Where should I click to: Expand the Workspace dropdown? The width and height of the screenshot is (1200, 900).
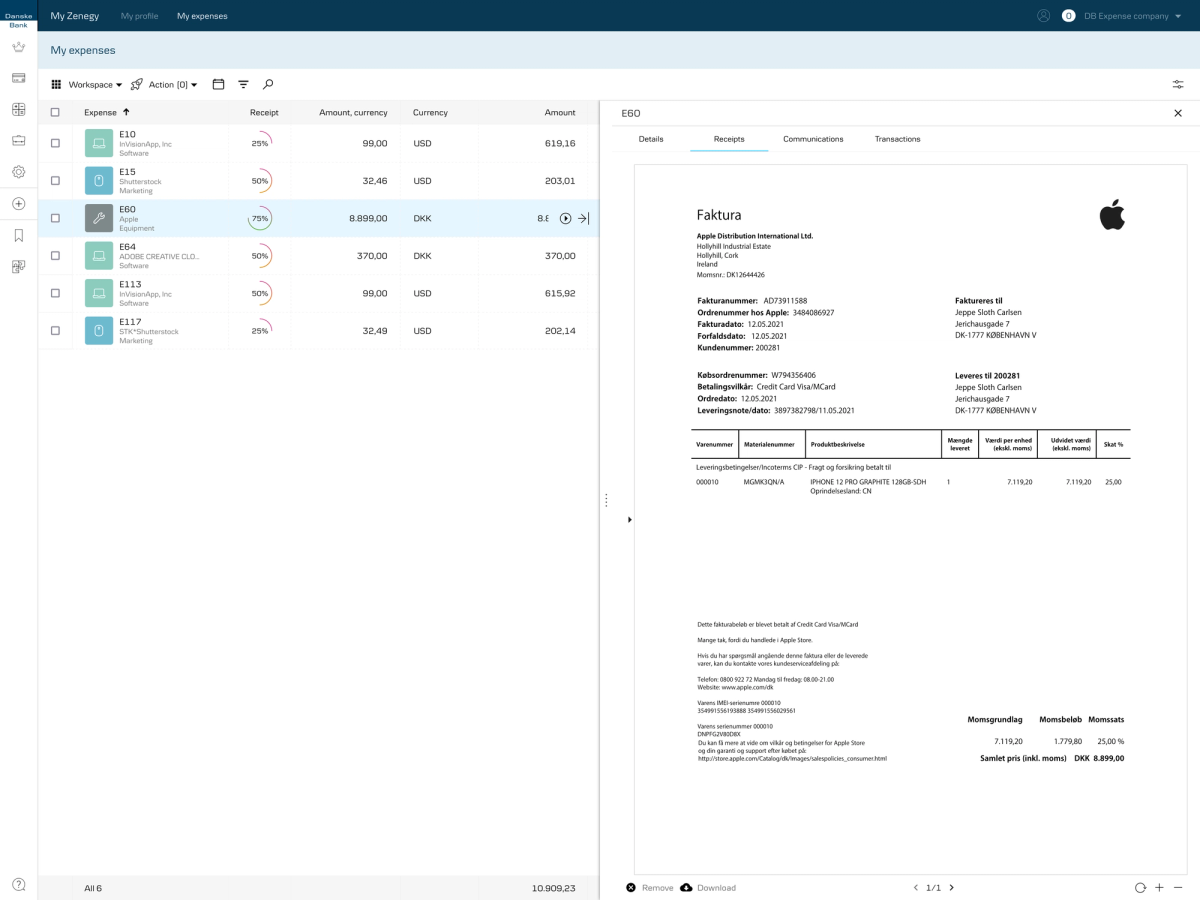point(87,85)
